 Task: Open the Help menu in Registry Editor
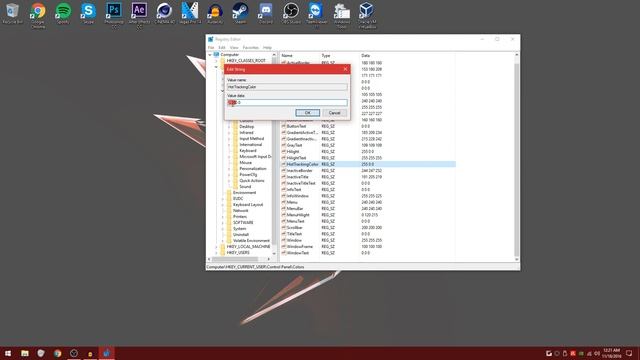(x=267, y=48)
